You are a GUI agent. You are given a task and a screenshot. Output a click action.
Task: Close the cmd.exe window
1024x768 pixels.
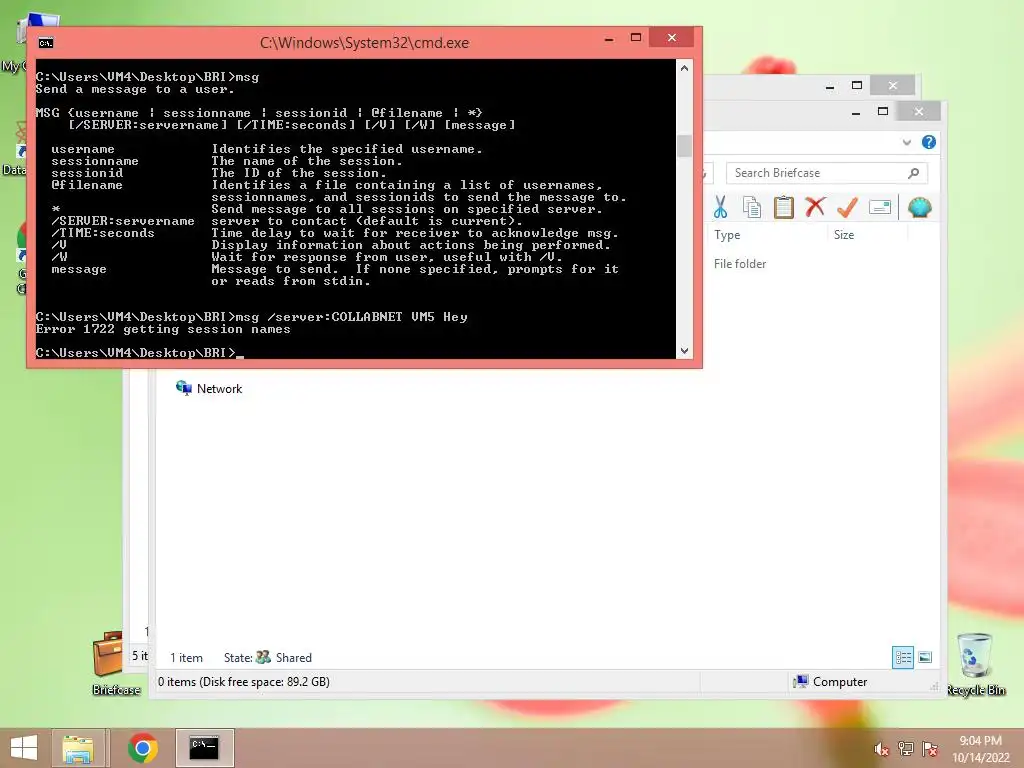[x=672, y=38]
